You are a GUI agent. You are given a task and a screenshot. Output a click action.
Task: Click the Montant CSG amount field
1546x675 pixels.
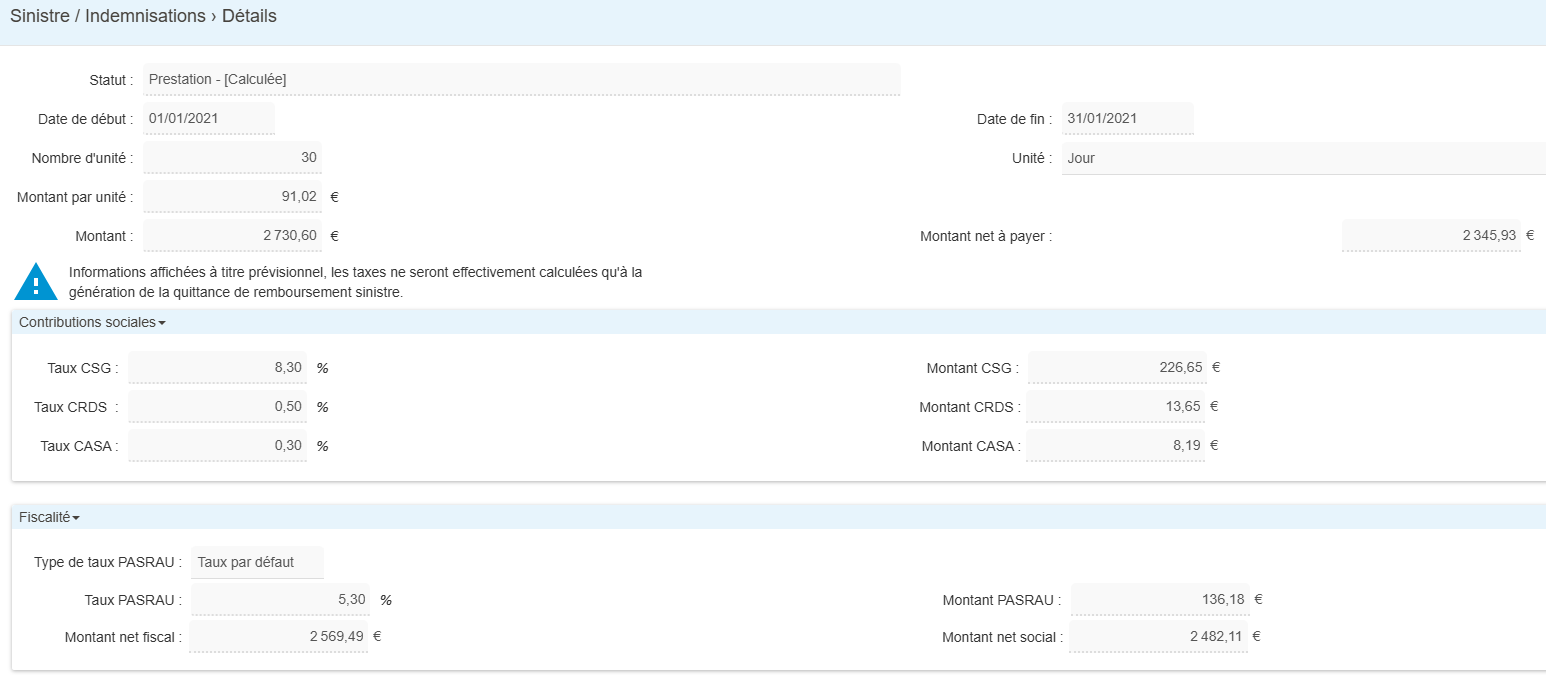click(x=1116, y=368)
